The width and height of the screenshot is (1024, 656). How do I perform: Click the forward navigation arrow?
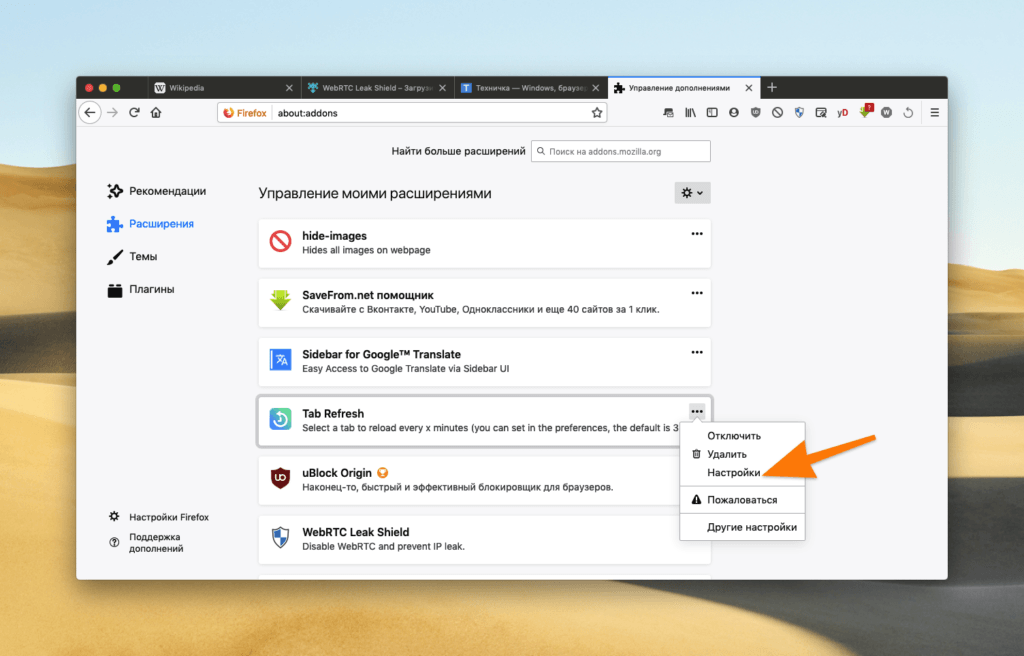112,112
